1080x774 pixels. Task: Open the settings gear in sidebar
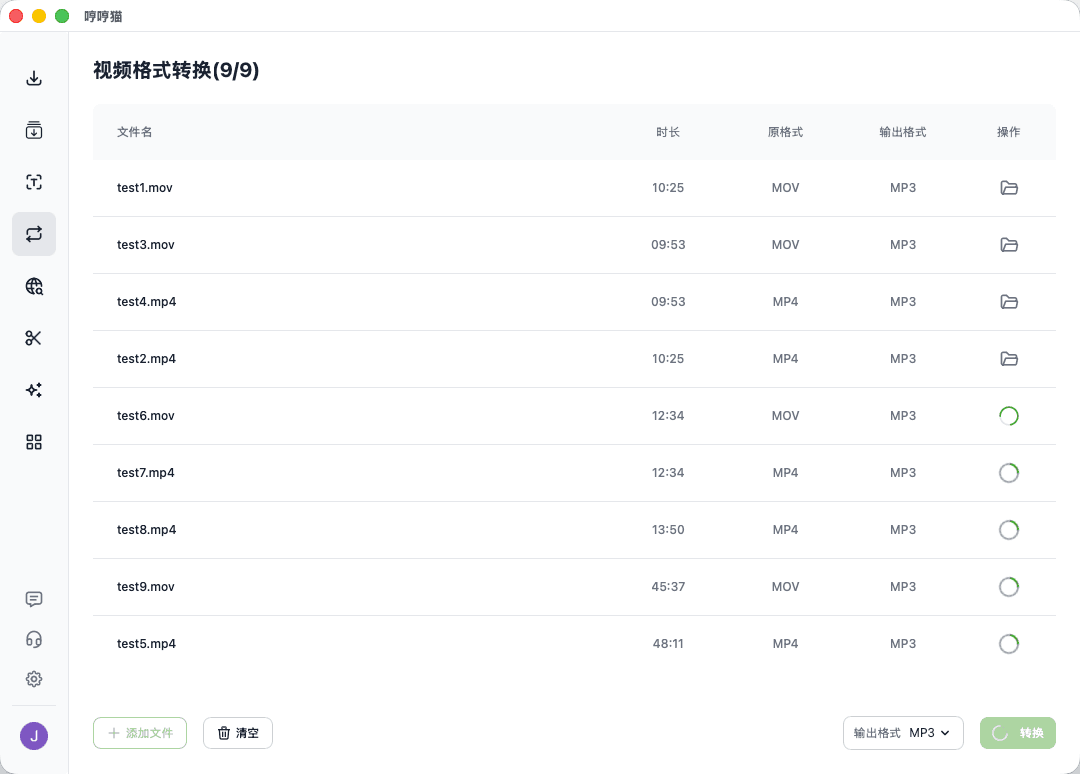click(x=34, y=679)
